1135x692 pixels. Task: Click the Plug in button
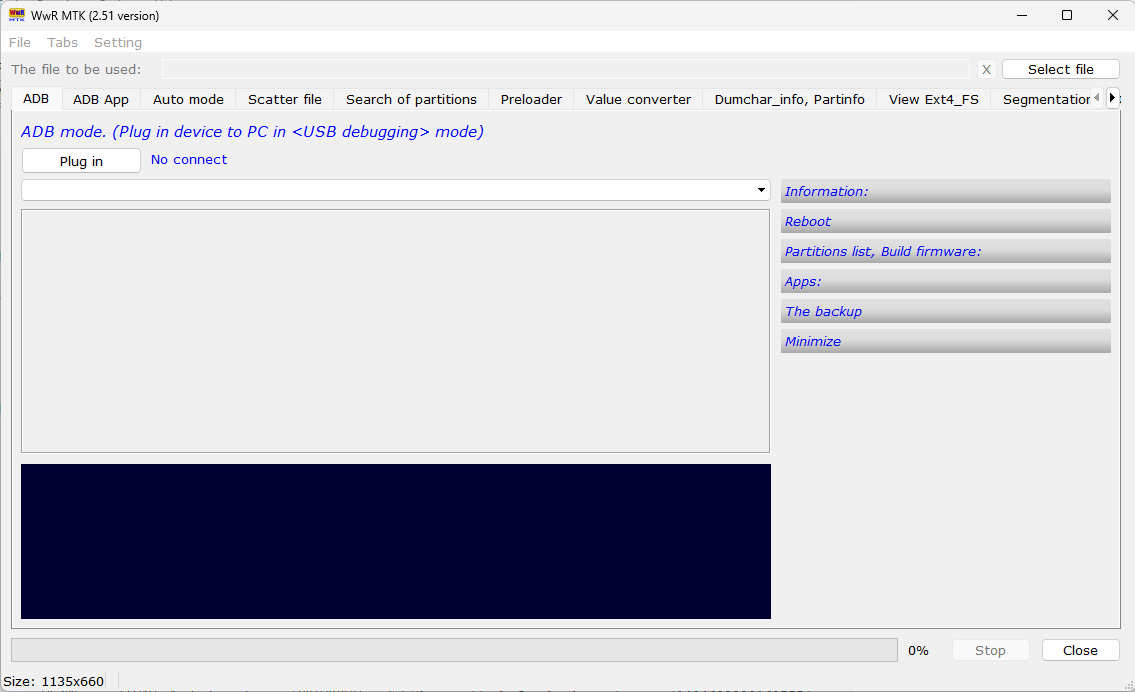pos(80,160)
